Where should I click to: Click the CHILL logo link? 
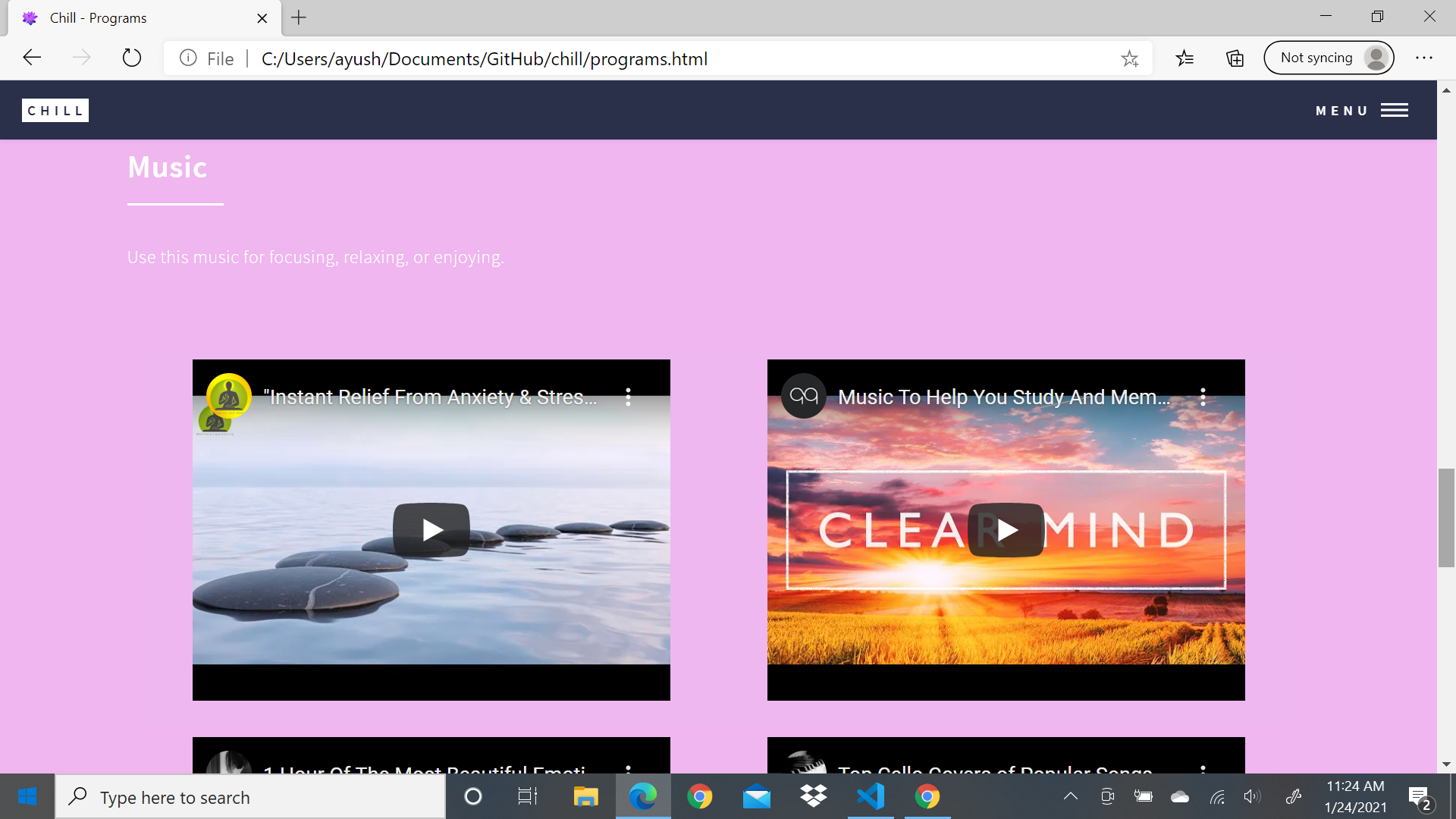pos(55,111)
